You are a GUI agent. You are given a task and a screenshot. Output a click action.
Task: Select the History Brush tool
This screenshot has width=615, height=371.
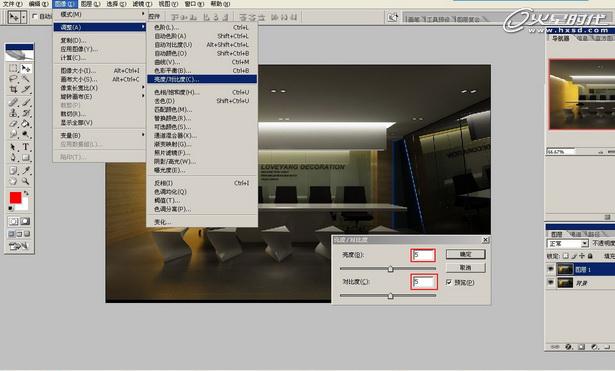[26, 113]
